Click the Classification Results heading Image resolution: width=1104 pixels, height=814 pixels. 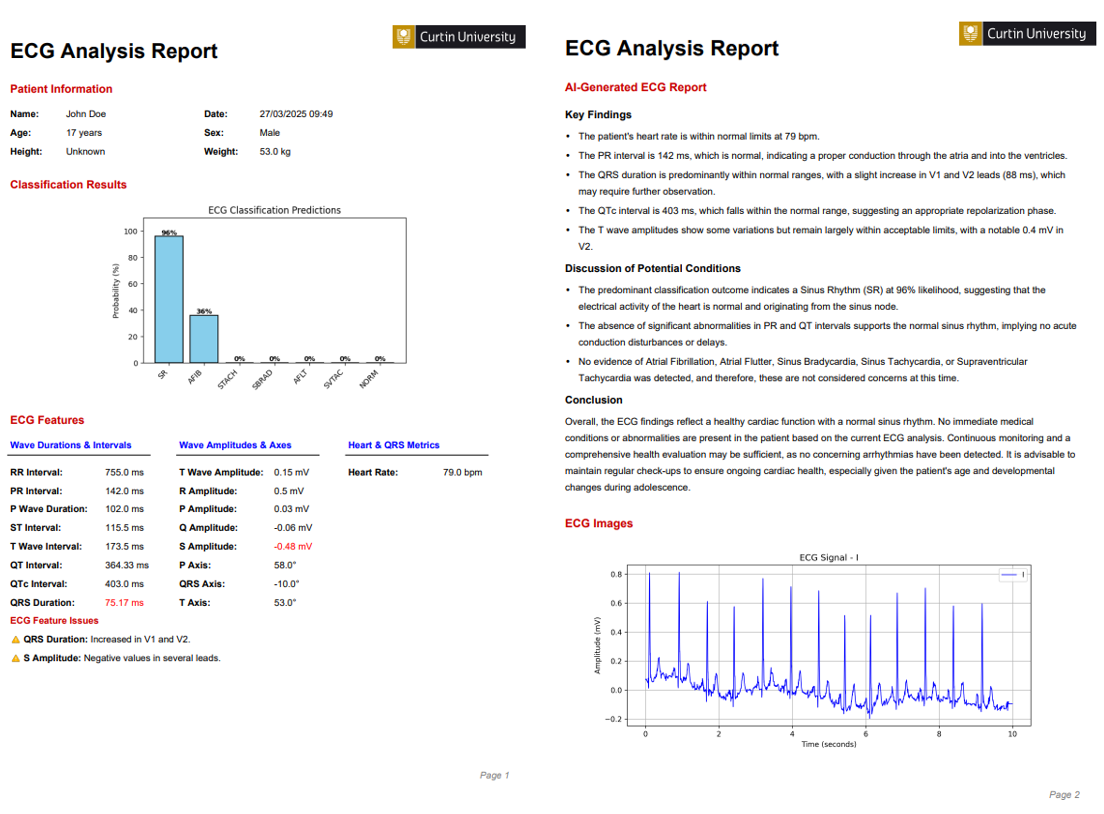coord(68,184)
